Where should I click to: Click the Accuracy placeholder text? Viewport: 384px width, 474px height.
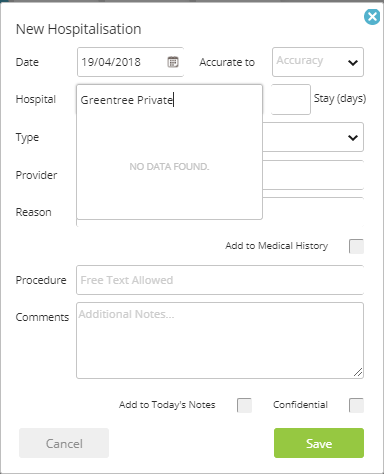coord(299,60)
